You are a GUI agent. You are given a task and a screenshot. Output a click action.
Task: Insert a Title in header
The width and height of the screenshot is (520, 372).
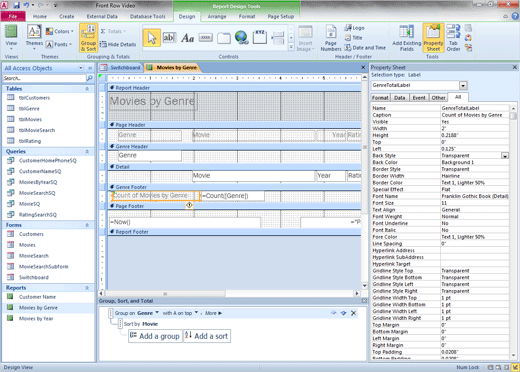coord(354,38)
